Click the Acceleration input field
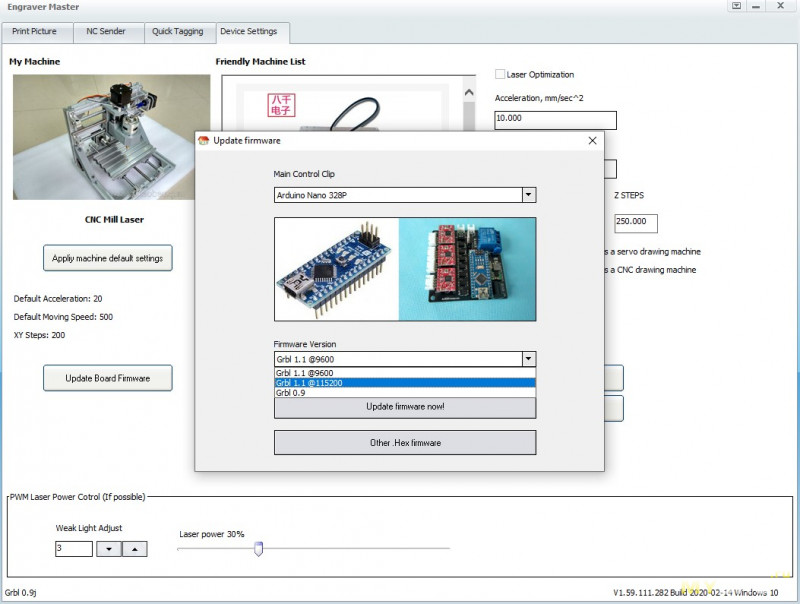800x604 pixels. click(556, 120)
